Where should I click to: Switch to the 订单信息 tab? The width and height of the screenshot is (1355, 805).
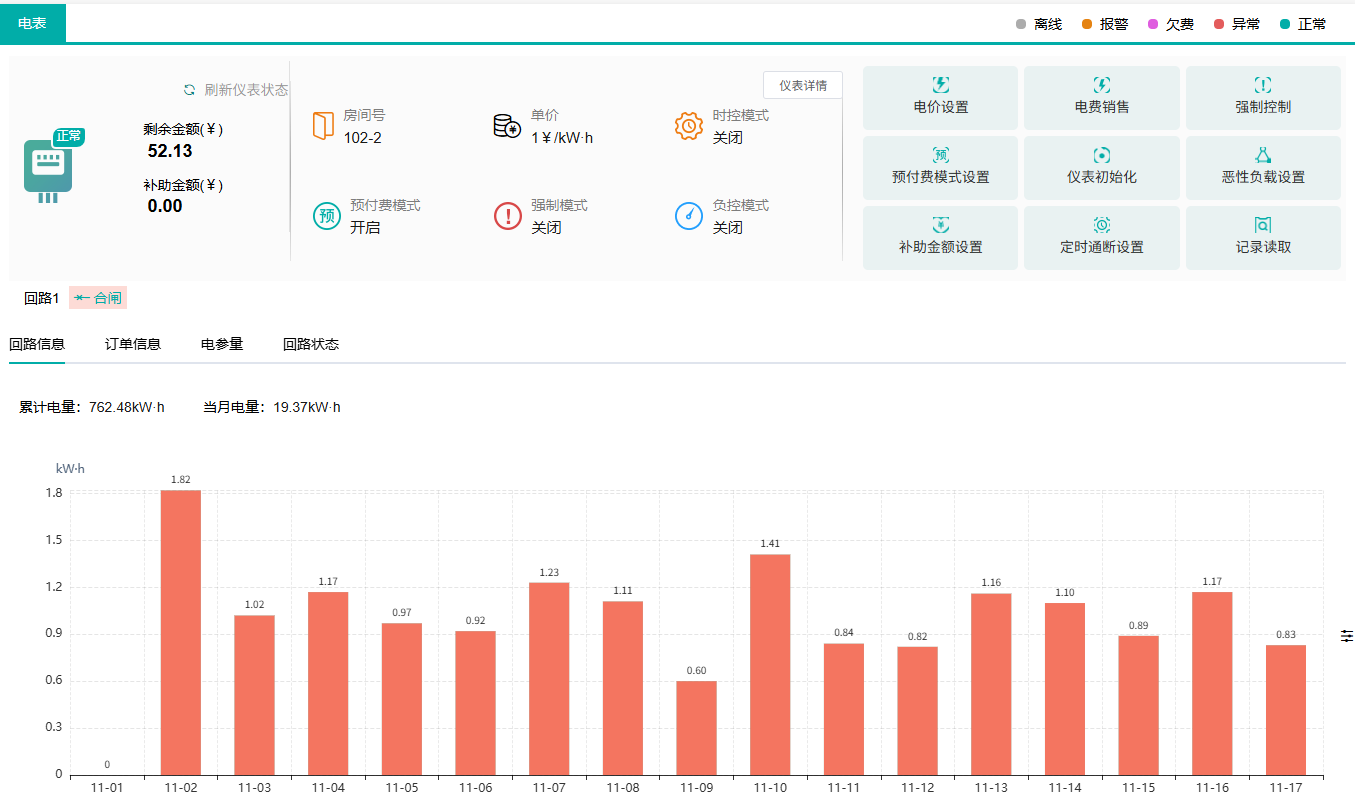133,344
